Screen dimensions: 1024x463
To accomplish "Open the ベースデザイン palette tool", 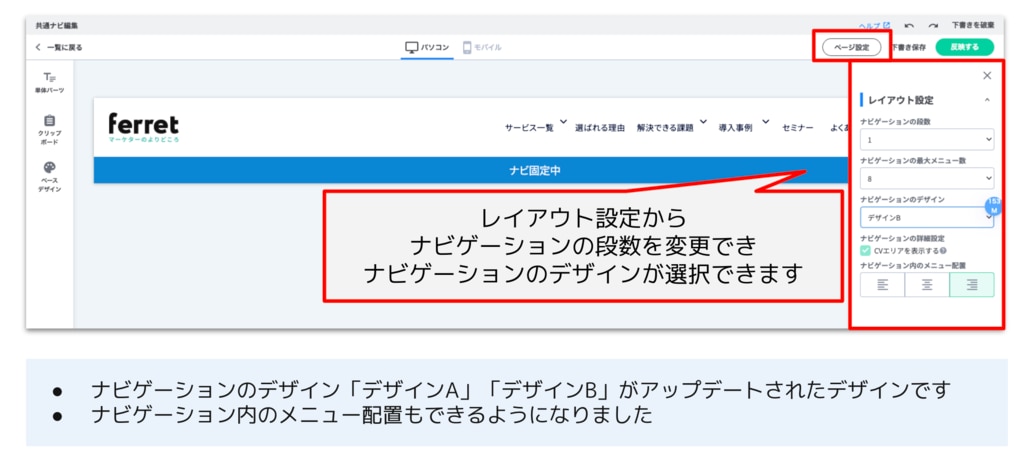I will click(x=49, y=174).
